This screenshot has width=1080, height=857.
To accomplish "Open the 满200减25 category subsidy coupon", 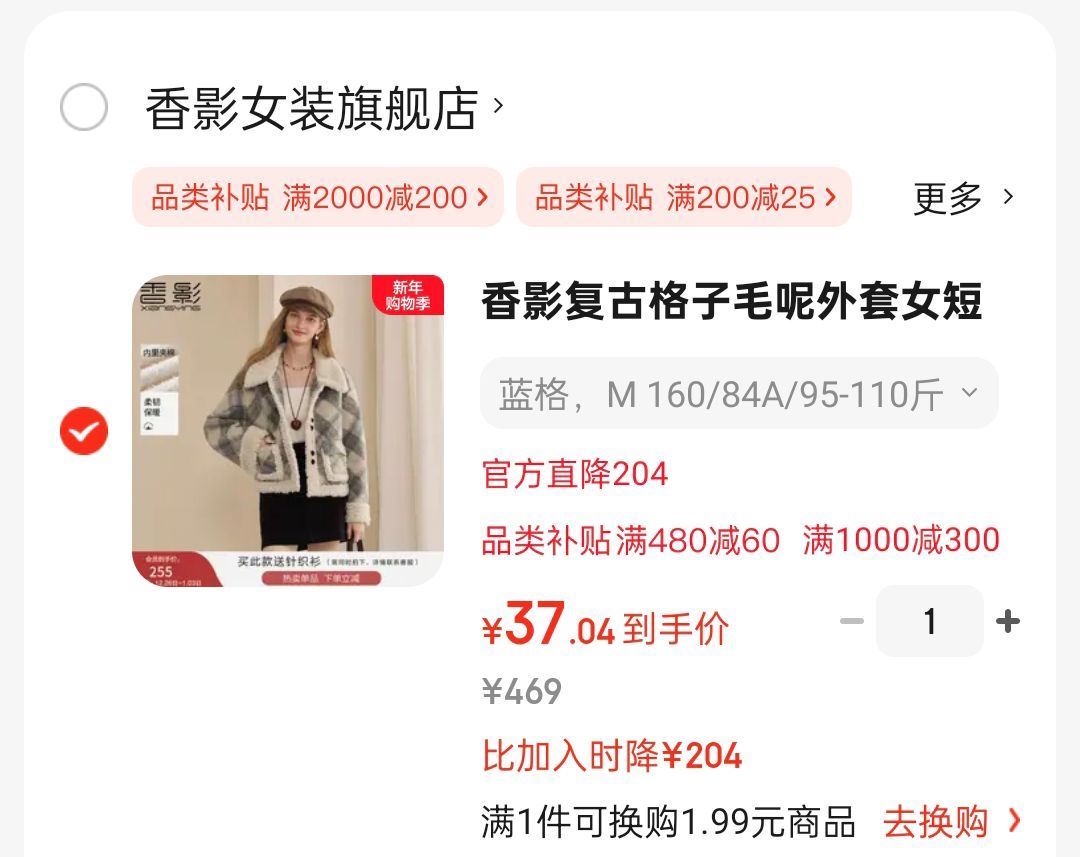I will (684, 197).
